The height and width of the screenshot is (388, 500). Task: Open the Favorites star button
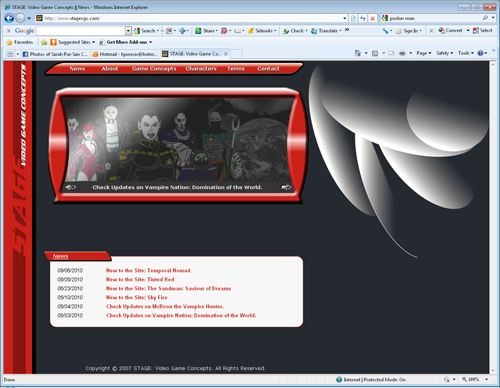[x=20, y=42]
